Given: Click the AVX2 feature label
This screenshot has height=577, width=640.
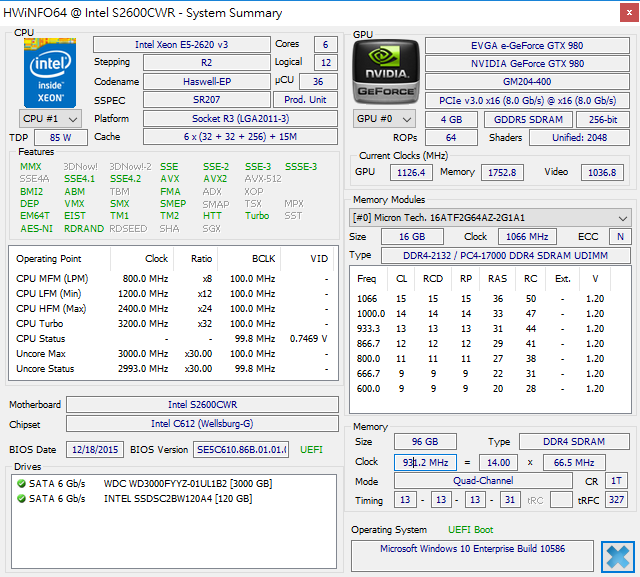Looking at the screenshot, I should (x=215, y=179).
